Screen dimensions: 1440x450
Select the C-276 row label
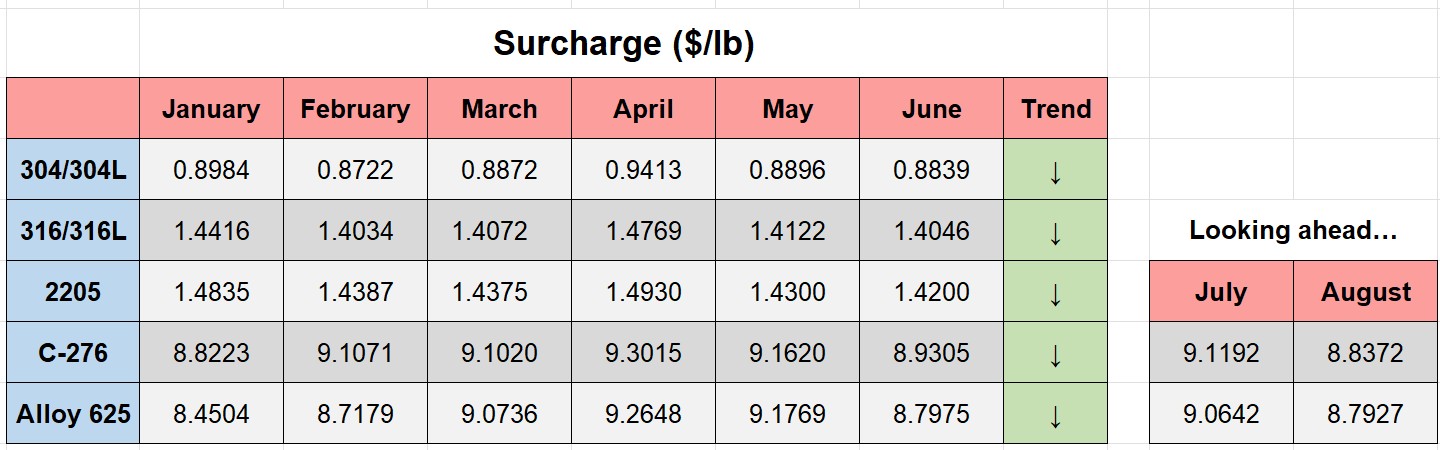(x=73, y=353)
